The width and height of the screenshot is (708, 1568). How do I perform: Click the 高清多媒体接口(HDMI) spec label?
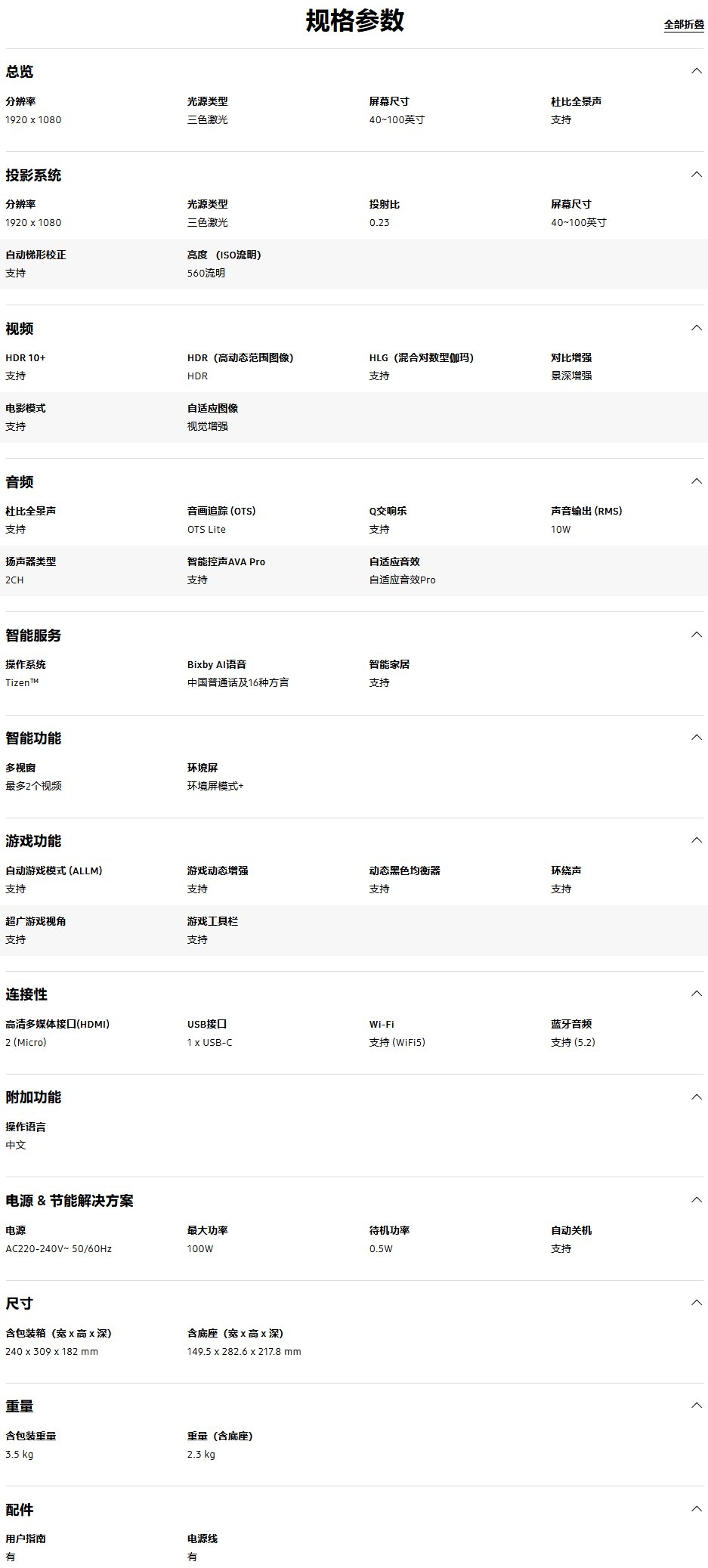(57, 1024)
